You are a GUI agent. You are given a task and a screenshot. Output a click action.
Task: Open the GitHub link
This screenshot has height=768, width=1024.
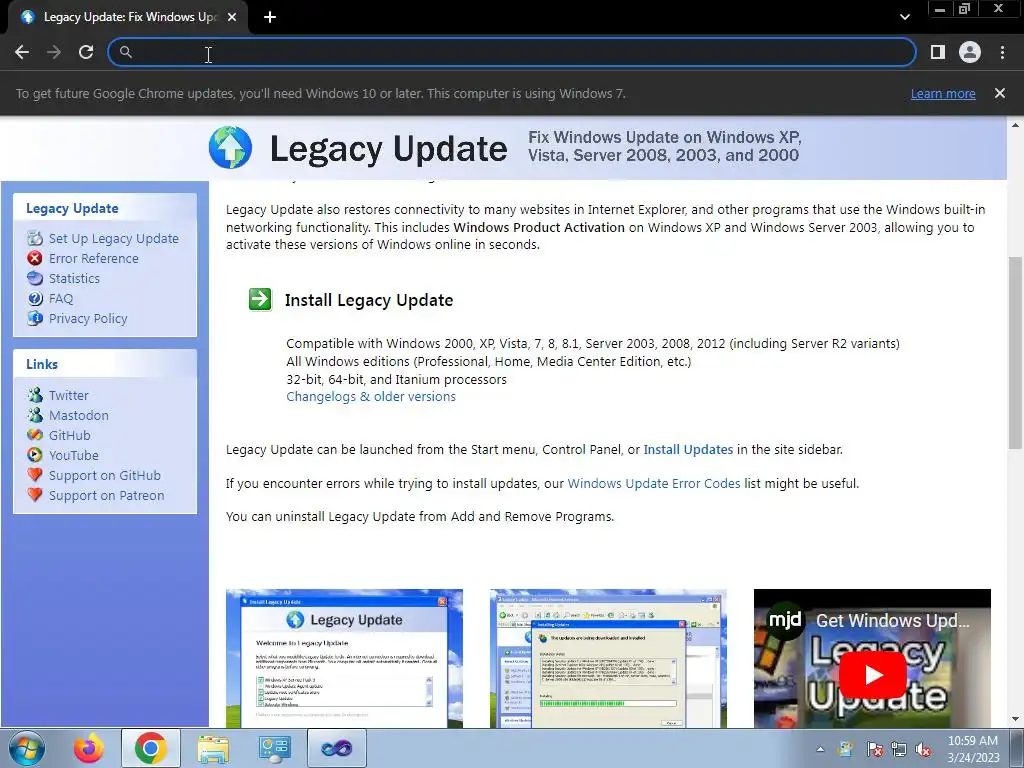click(69, 436)
